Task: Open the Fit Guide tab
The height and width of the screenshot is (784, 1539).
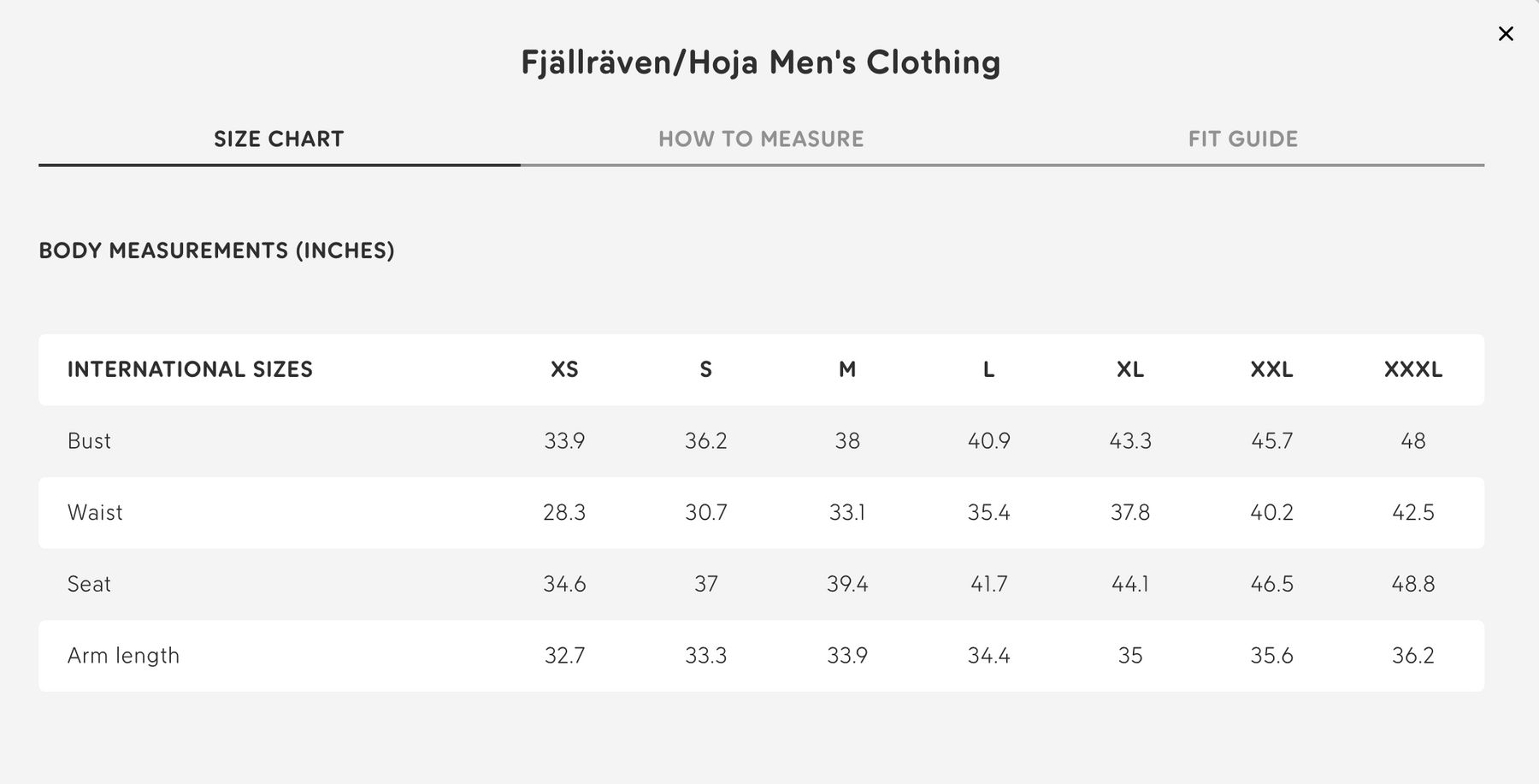Action: pos(1242,139)
